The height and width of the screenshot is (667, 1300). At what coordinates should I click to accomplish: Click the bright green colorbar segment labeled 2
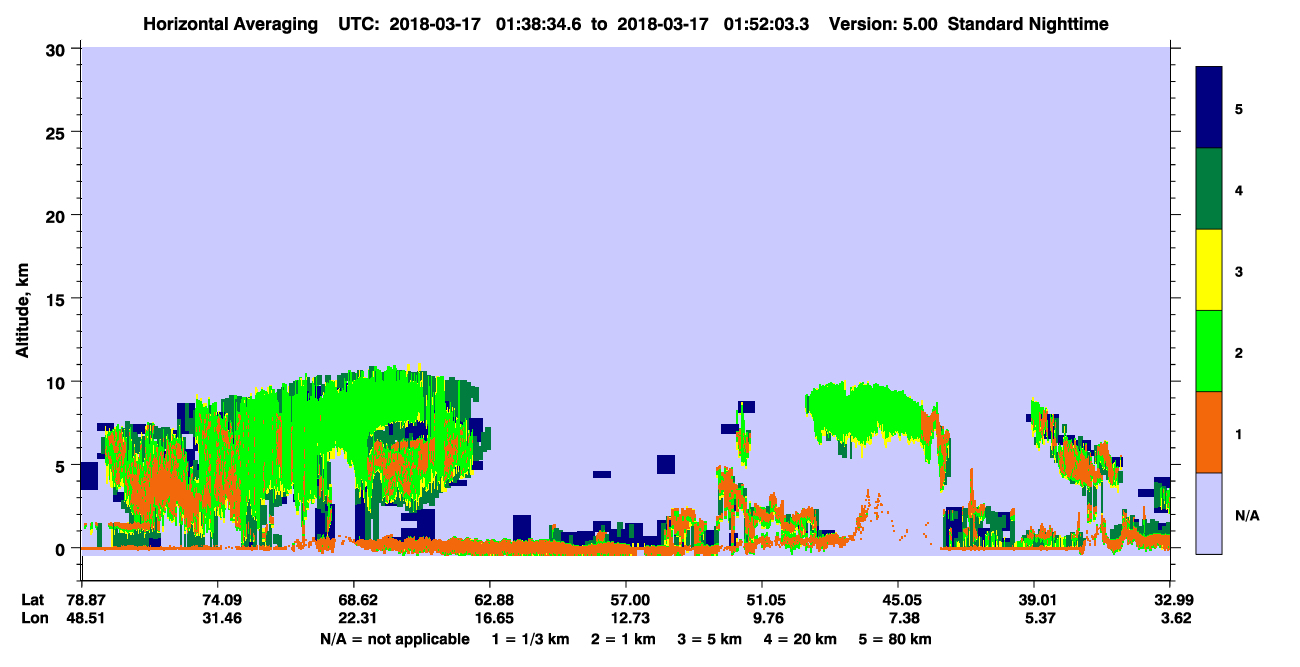click(1209, 351)
